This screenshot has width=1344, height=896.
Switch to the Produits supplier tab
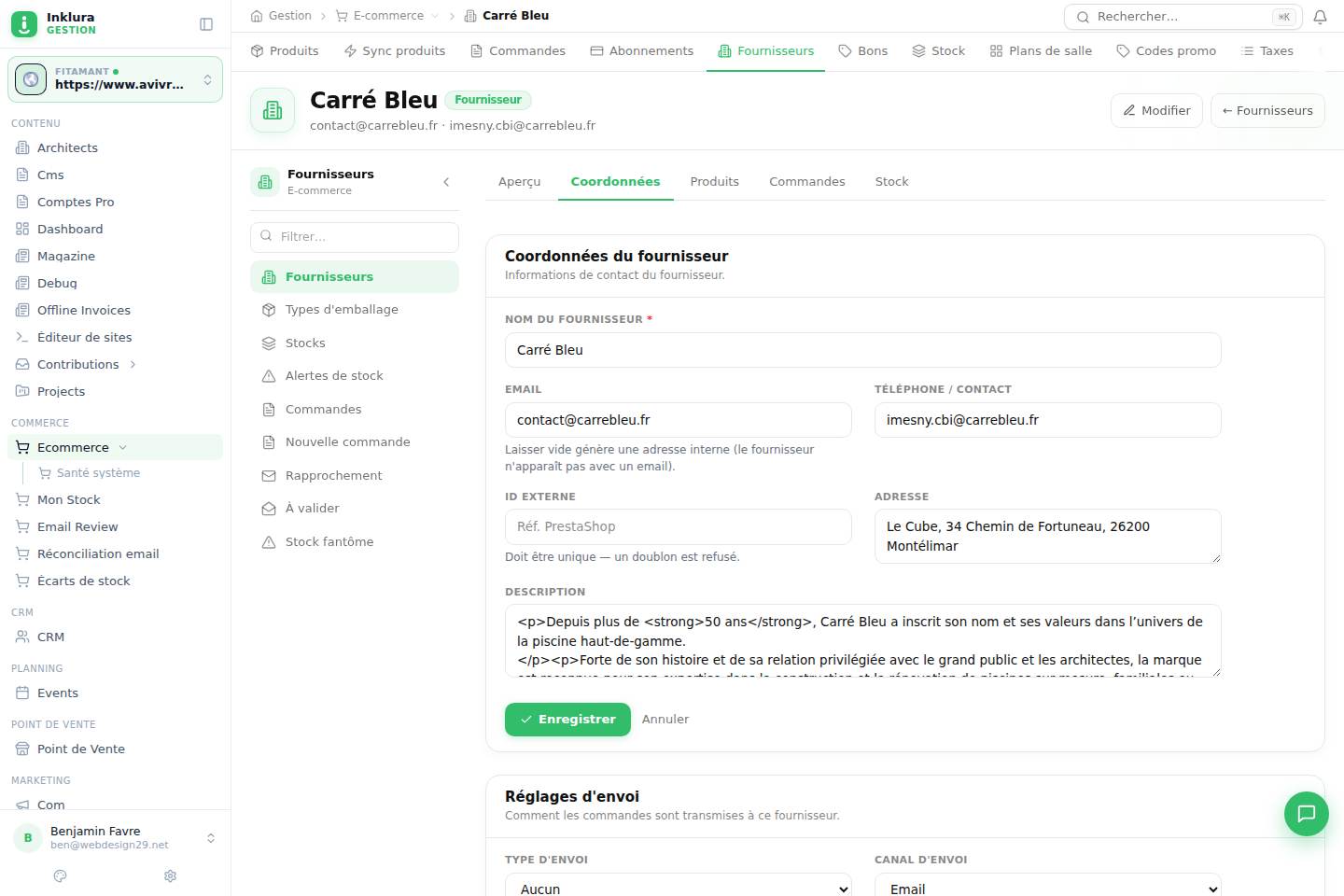pos(715,182)
